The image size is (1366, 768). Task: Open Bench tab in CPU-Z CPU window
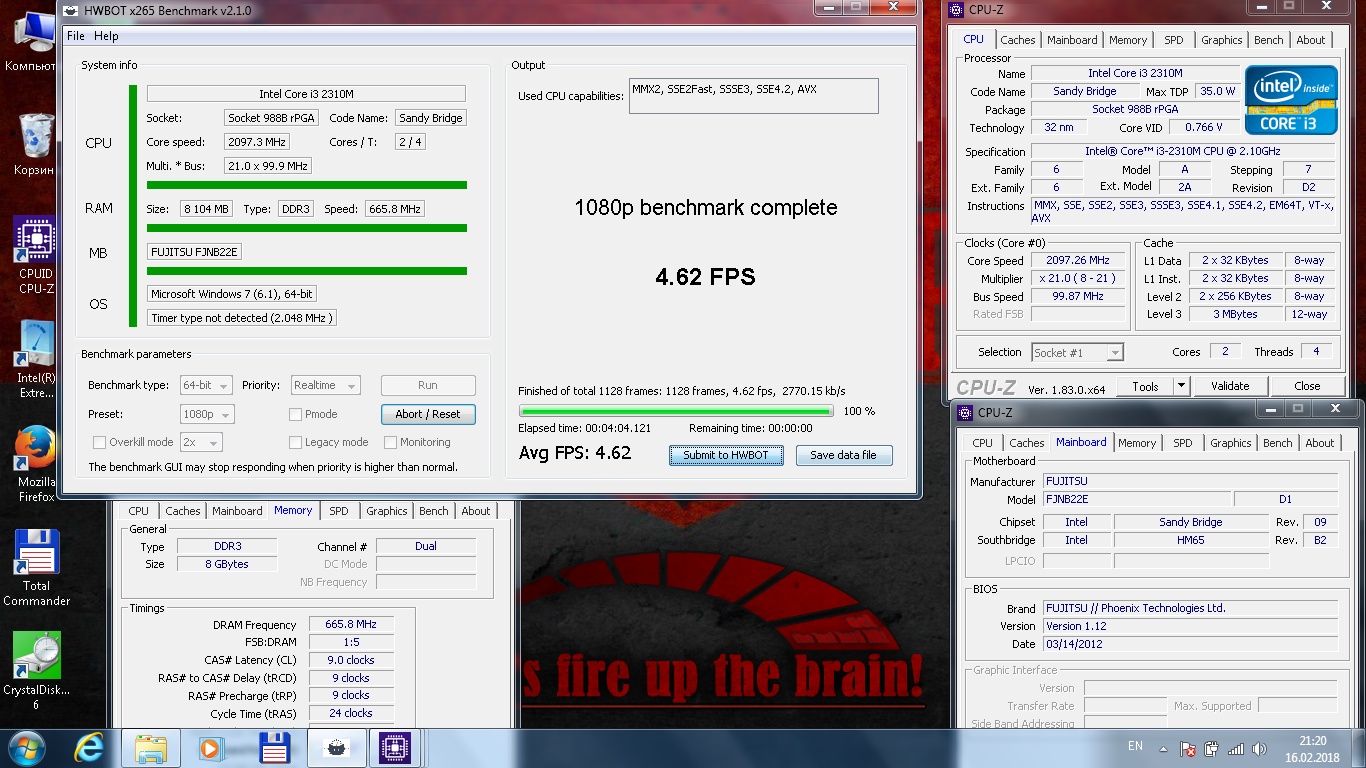(1269, 40)
